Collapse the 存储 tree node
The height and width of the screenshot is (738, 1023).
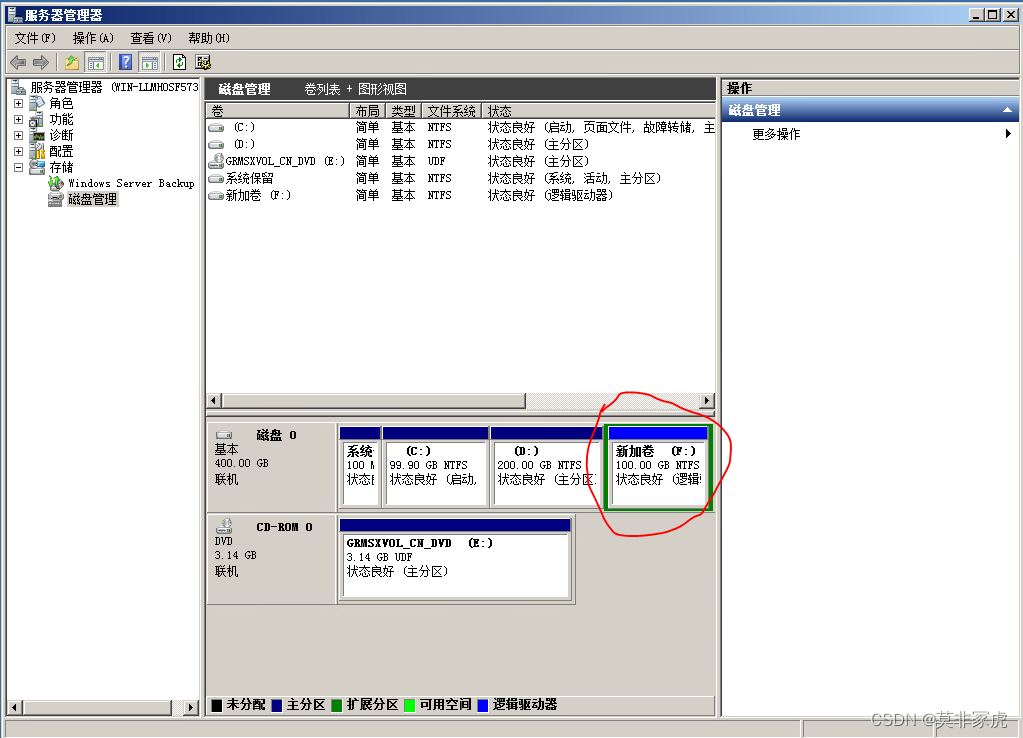coord(18,167)
